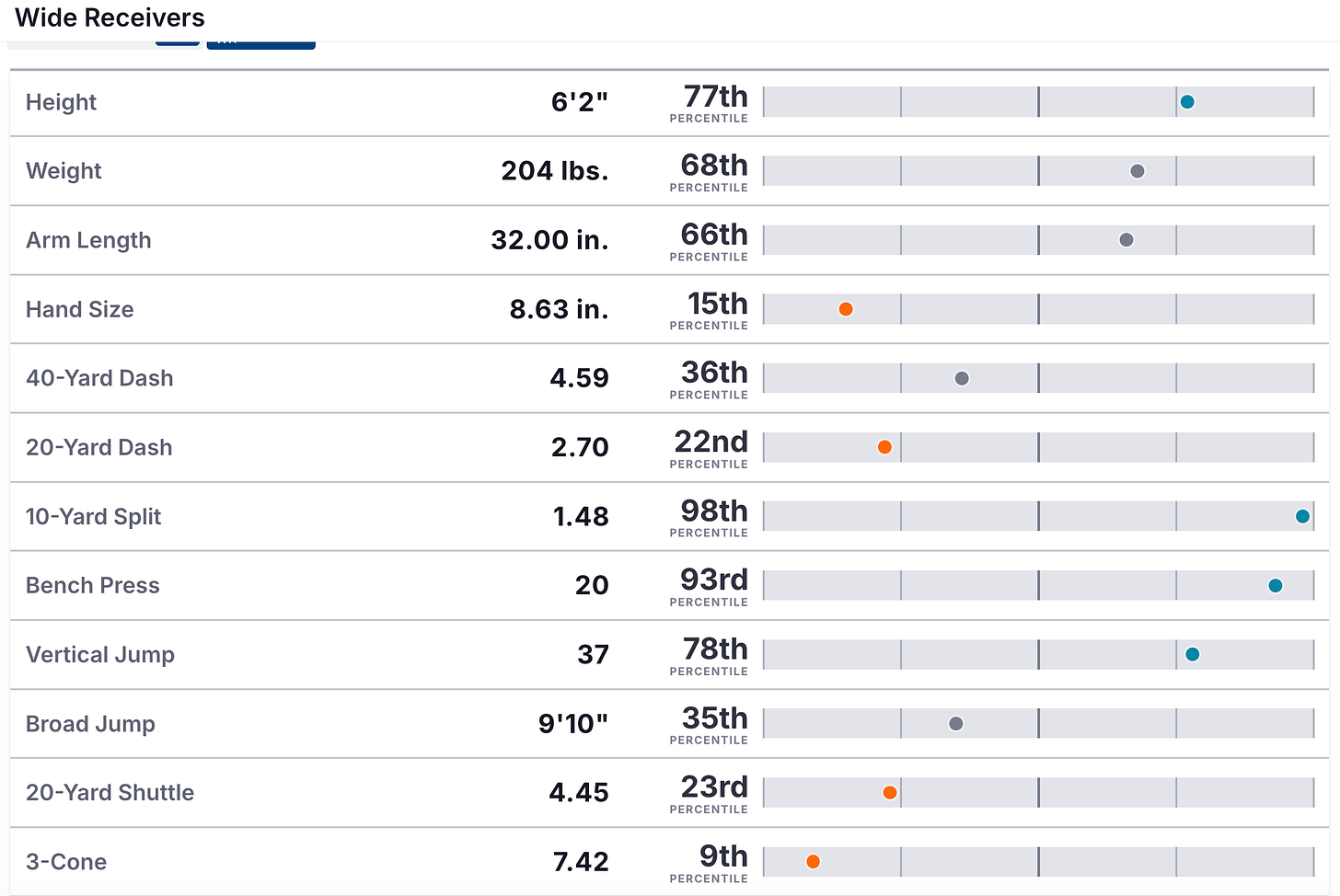Image resolution: width=1340 pixels, height=896 pixels.
Task: Click the gray Arm Length percentile dot
Action: coord(1126,240)
